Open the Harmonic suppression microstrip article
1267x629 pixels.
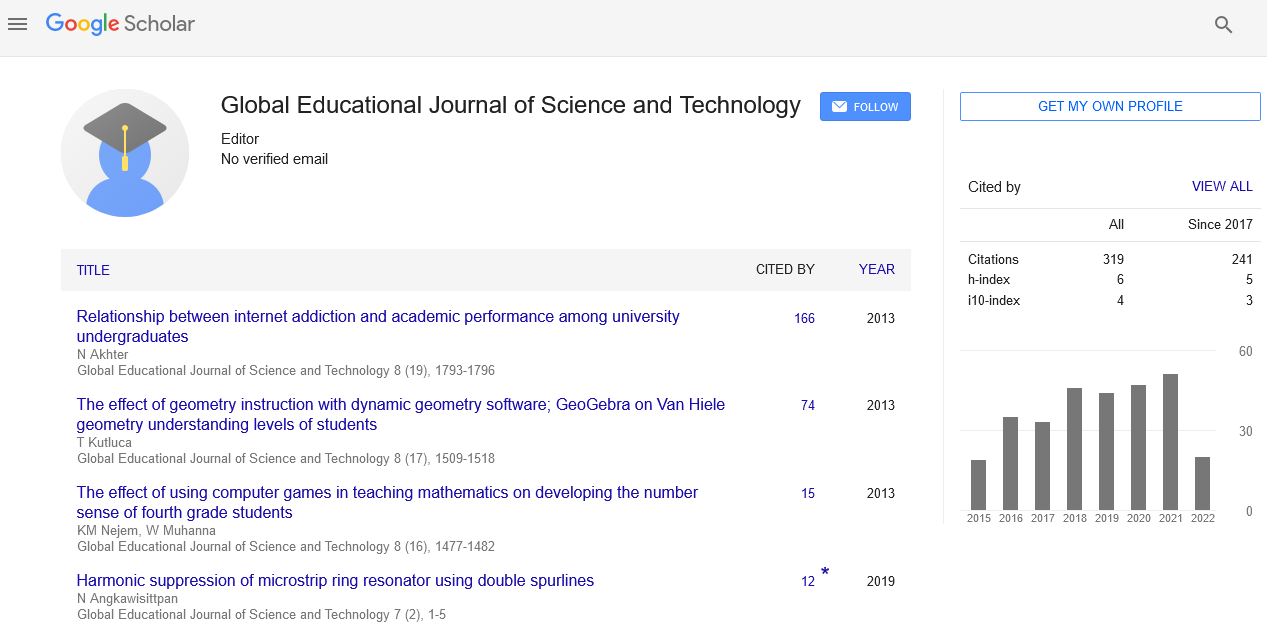click(335, 581)
